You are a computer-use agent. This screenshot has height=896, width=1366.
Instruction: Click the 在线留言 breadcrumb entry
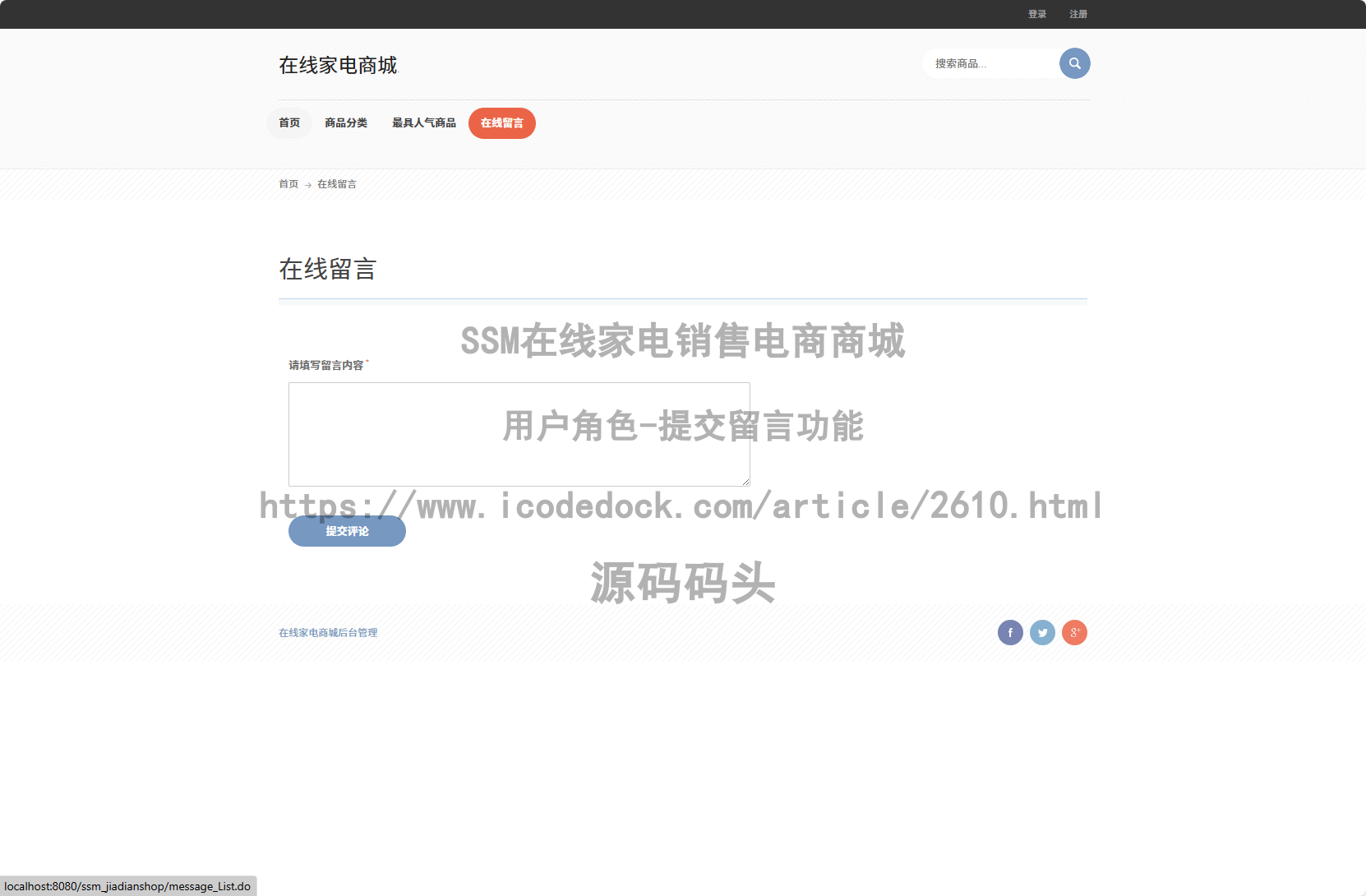336,184
